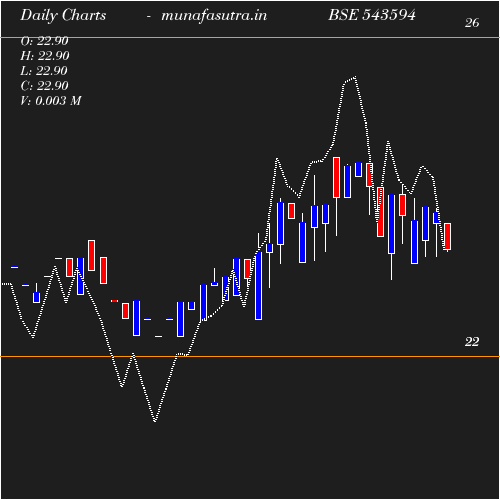
Task: Click the low price 'L: 22.90' value
Action: coord(44,71)
